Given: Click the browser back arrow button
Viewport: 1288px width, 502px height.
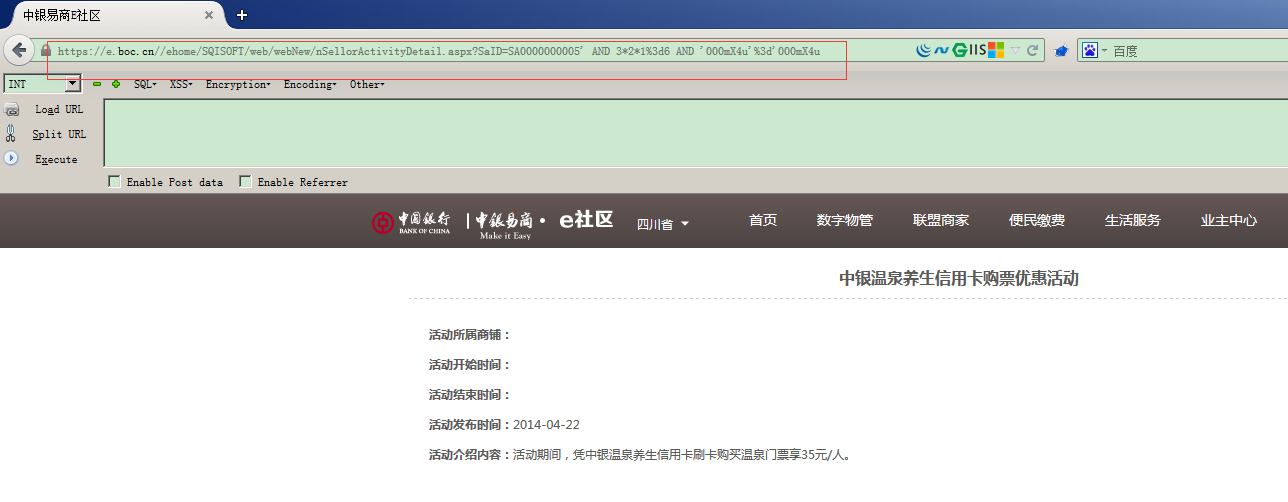Looking at the screenshot, I should pyautogui.click(x=18, y=50).
